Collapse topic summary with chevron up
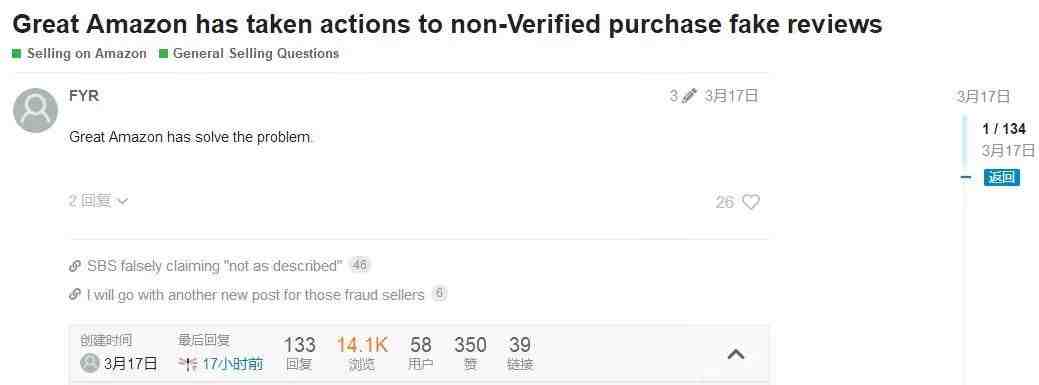 pyautogui.click(x=736, y=355)
